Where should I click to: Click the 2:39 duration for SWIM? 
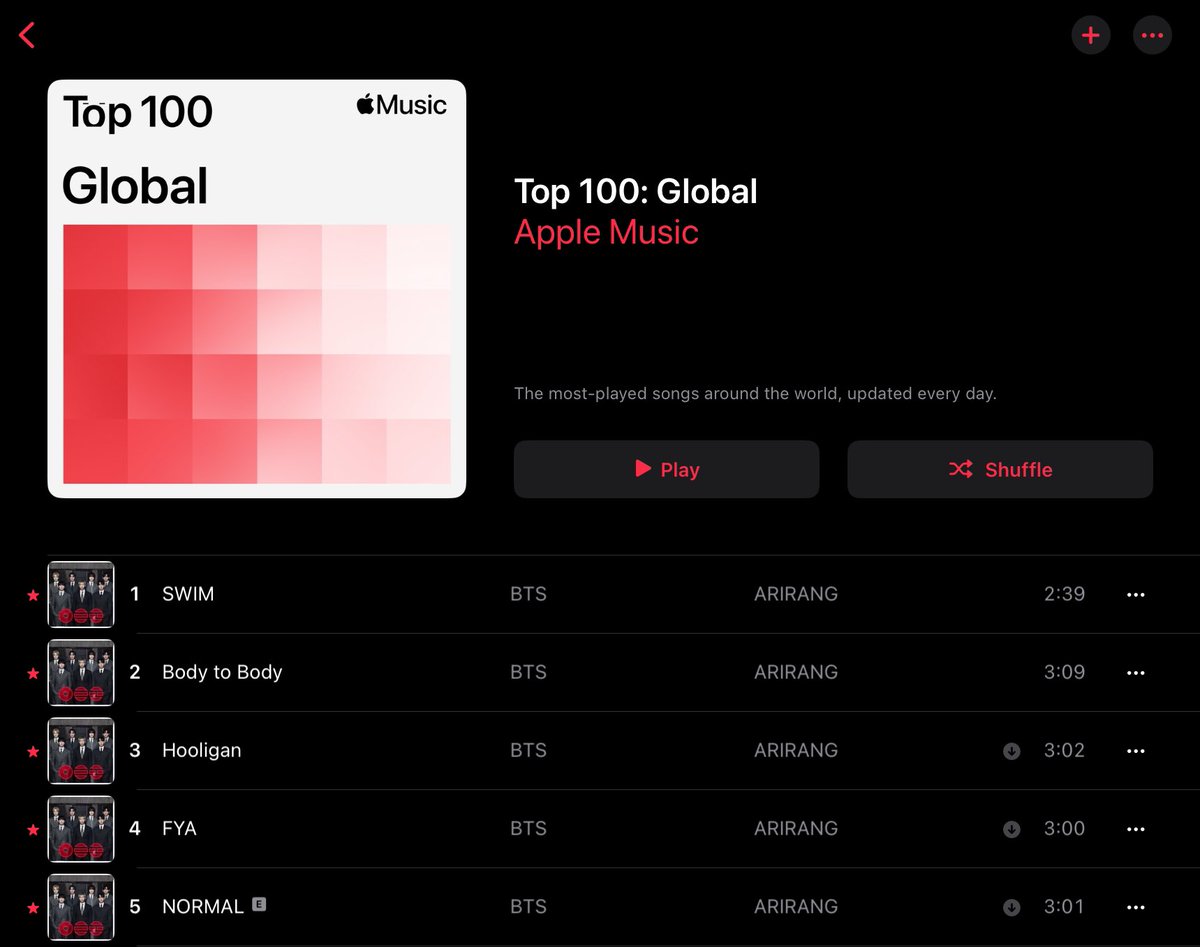point(1064,594)
